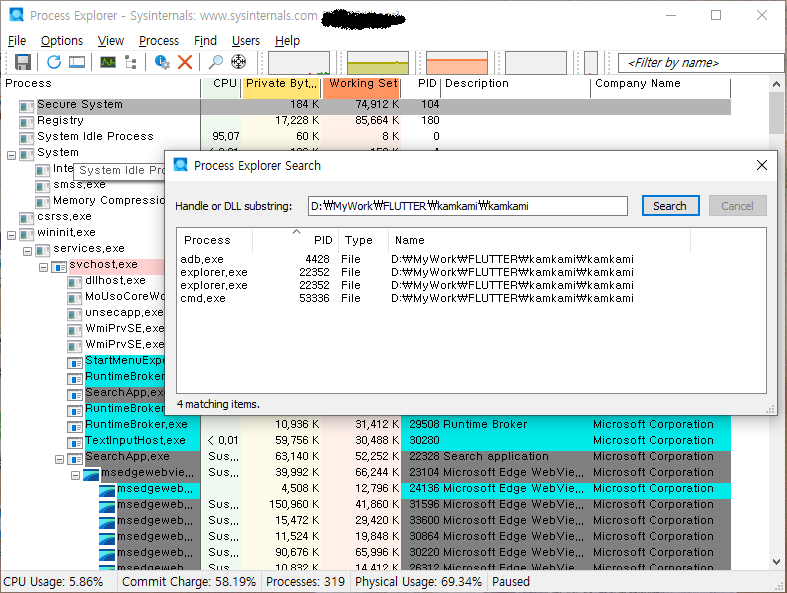Collapse the services.exe tree node

tap(27, 252)
